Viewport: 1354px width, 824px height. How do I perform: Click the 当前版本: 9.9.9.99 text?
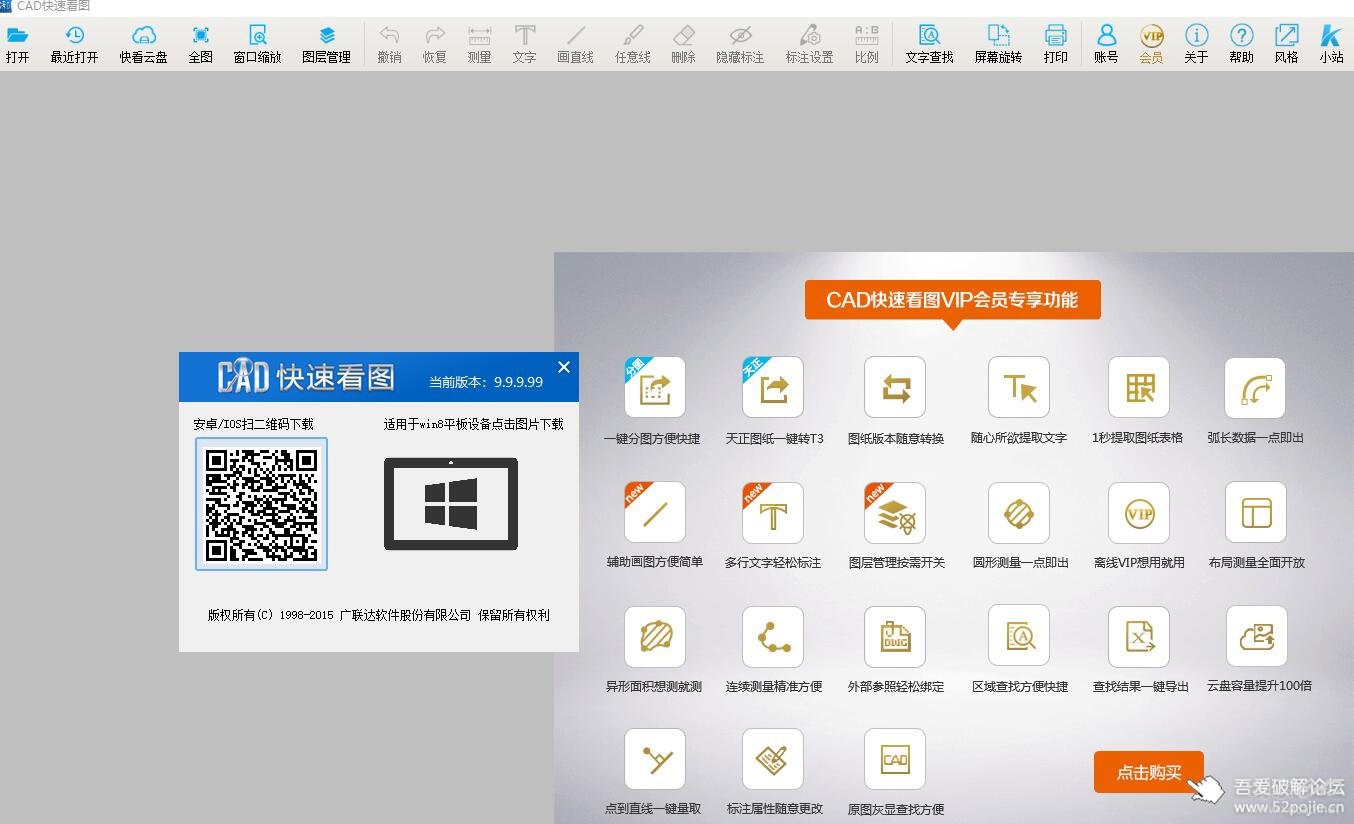click(x=486, y=382)
